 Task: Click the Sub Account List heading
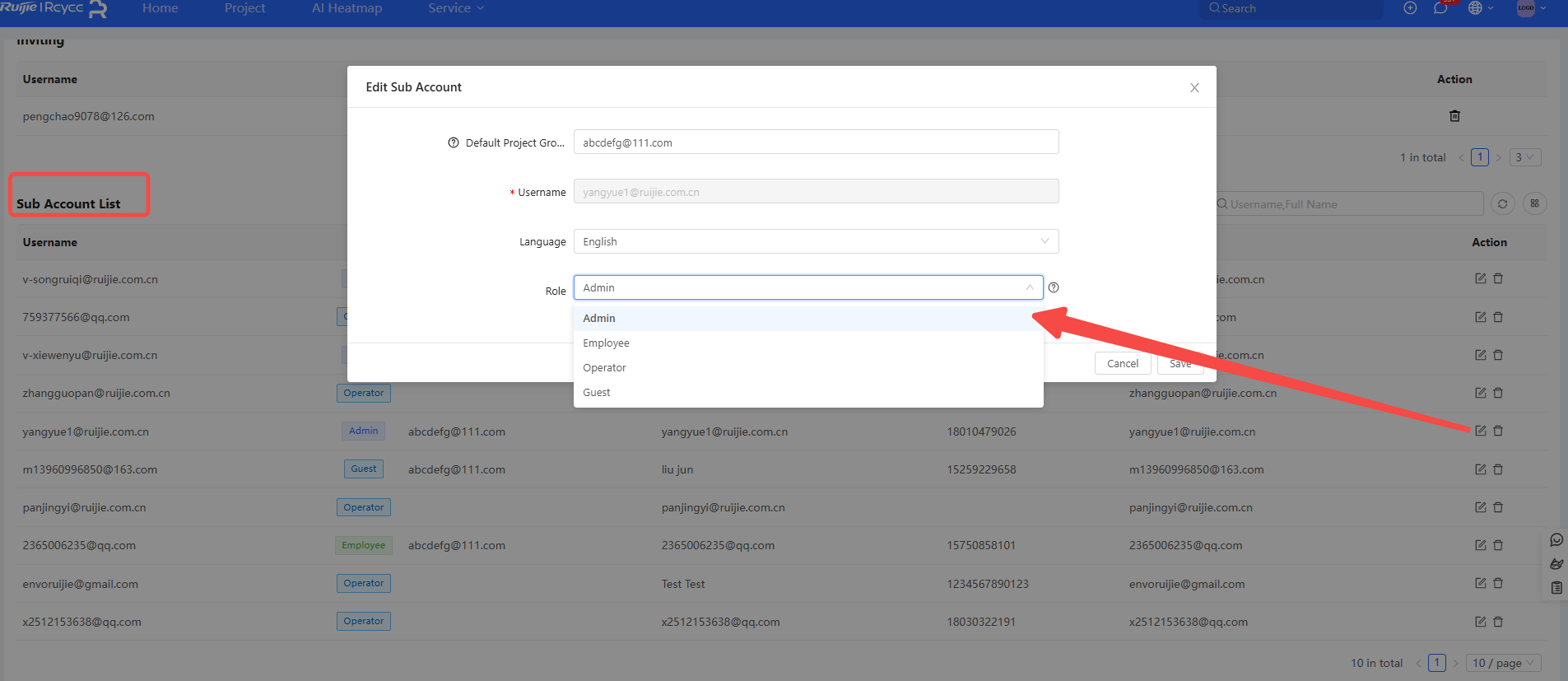pos(68,203)
